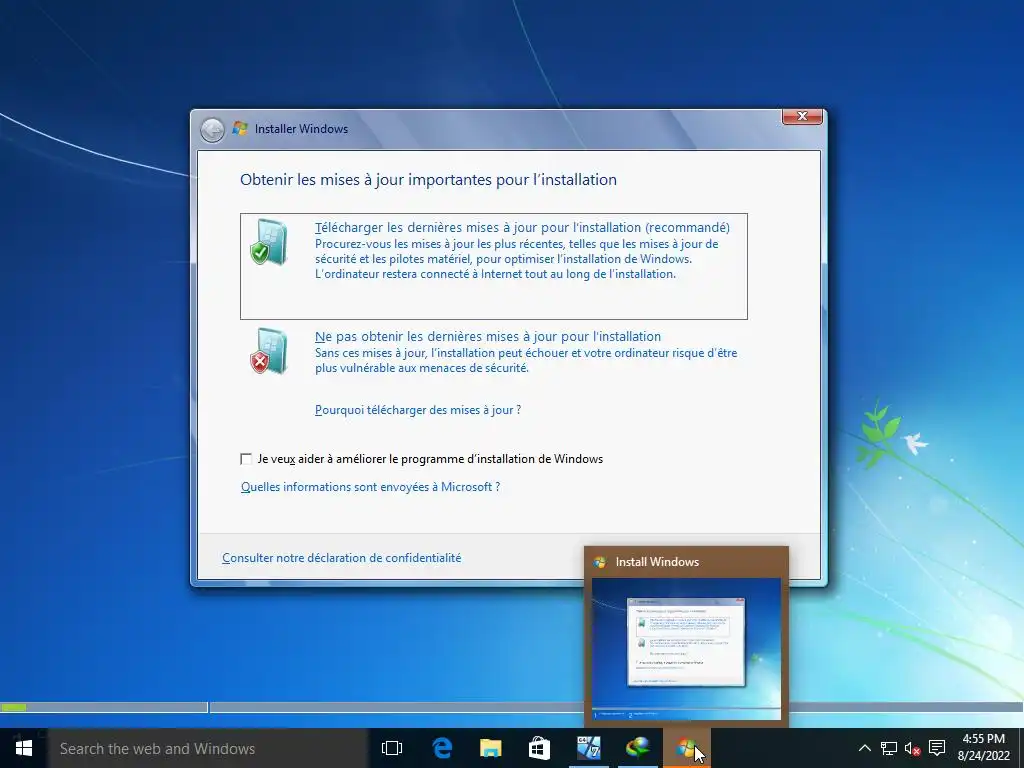Check Je veux aider à améliorer le programme

click(246, 459)
